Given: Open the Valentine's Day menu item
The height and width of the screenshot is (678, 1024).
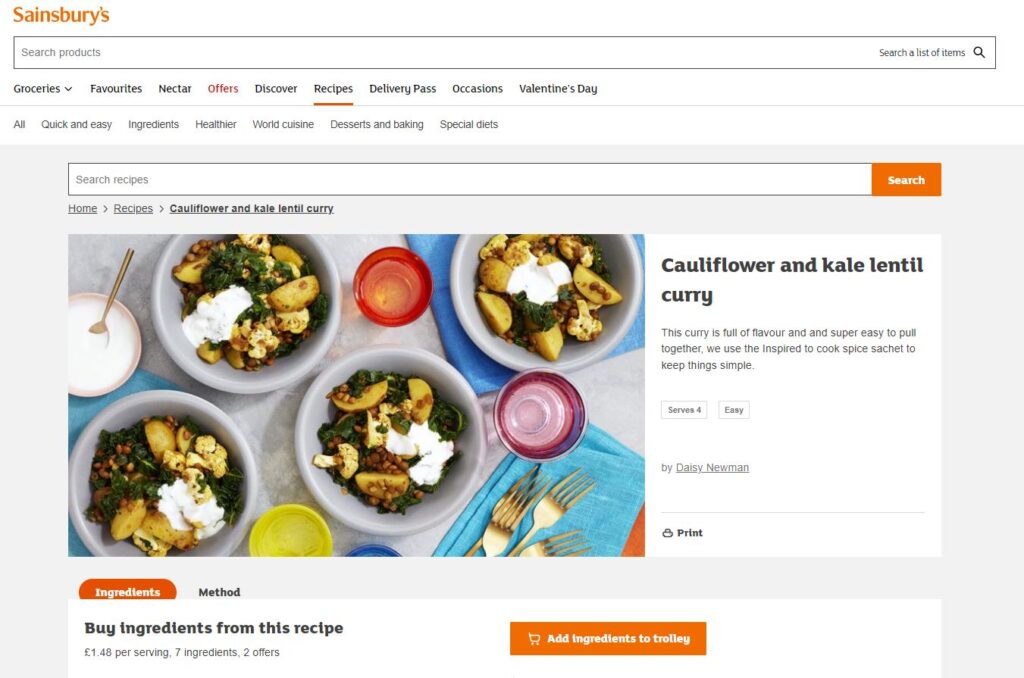Looking at the screenshot, I should [x=558, y=89].
